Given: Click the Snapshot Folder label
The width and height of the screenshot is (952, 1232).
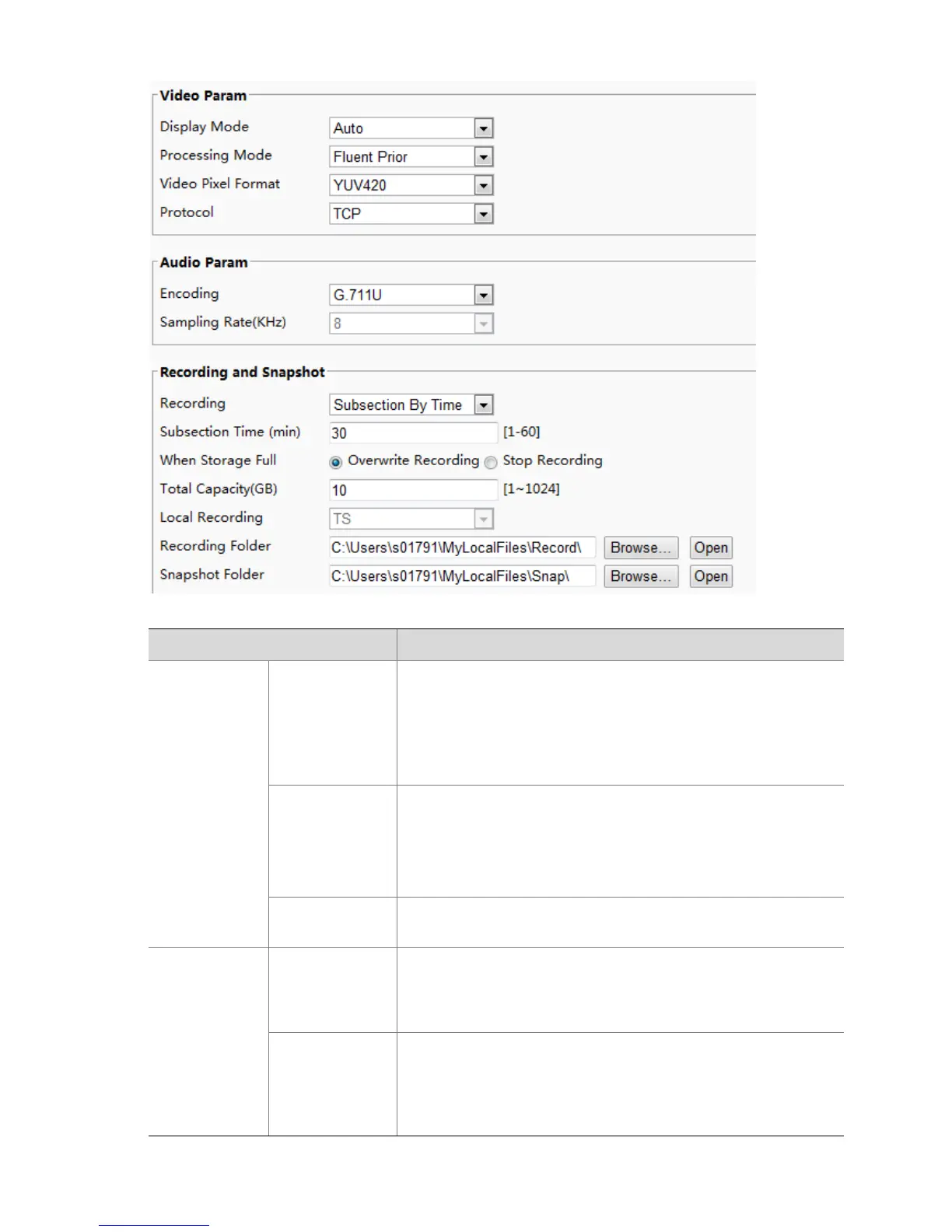Looking at the screenshot, I should click(212, 574).
